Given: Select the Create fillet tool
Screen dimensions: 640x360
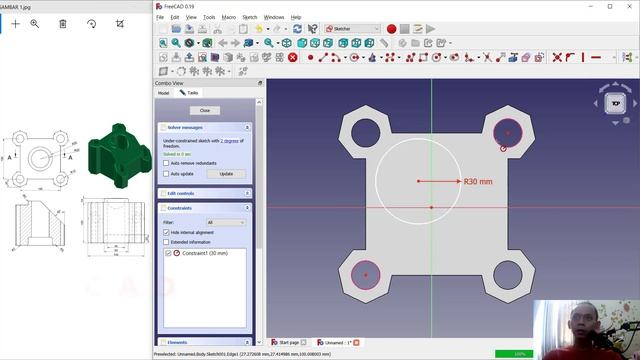Looking at the screenshot, I should [x=469, y=58].
